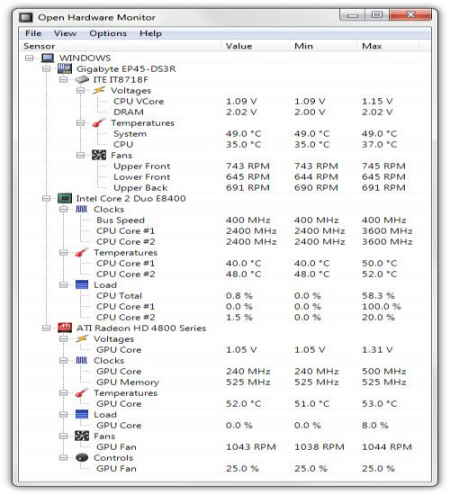Screen dimensions: 450x495
Task: Open the Help menu
Action: [x=151, y=33]
